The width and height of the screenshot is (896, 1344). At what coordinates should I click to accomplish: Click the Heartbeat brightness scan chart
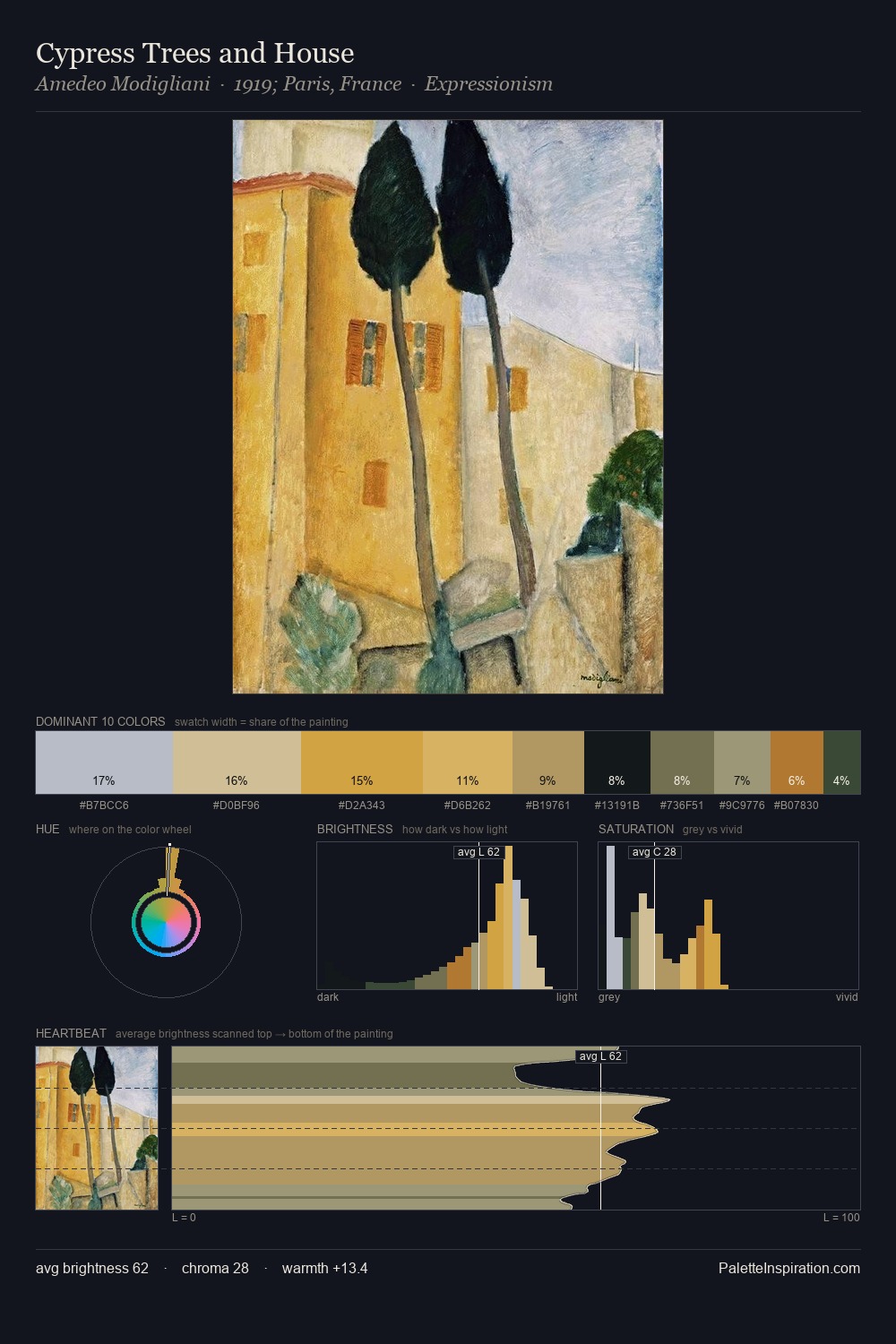coord(516,1128)
